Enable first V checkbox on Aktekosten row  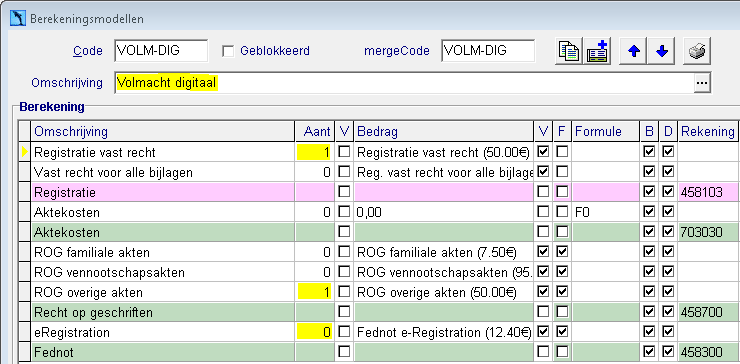[345, 212]
